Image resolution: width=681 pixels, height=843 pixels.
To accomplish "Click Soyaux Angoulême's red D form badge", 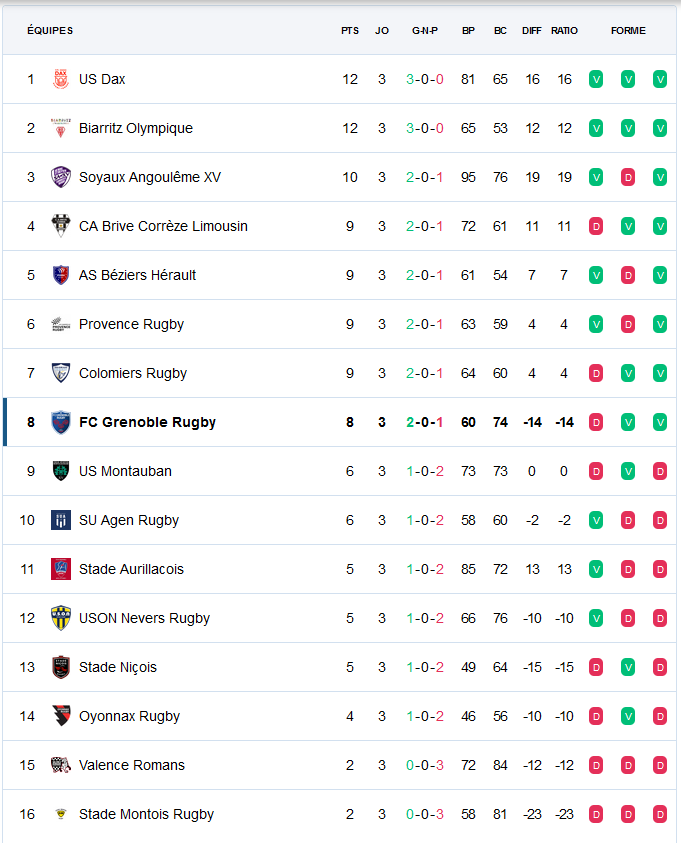I will (628, 177).
